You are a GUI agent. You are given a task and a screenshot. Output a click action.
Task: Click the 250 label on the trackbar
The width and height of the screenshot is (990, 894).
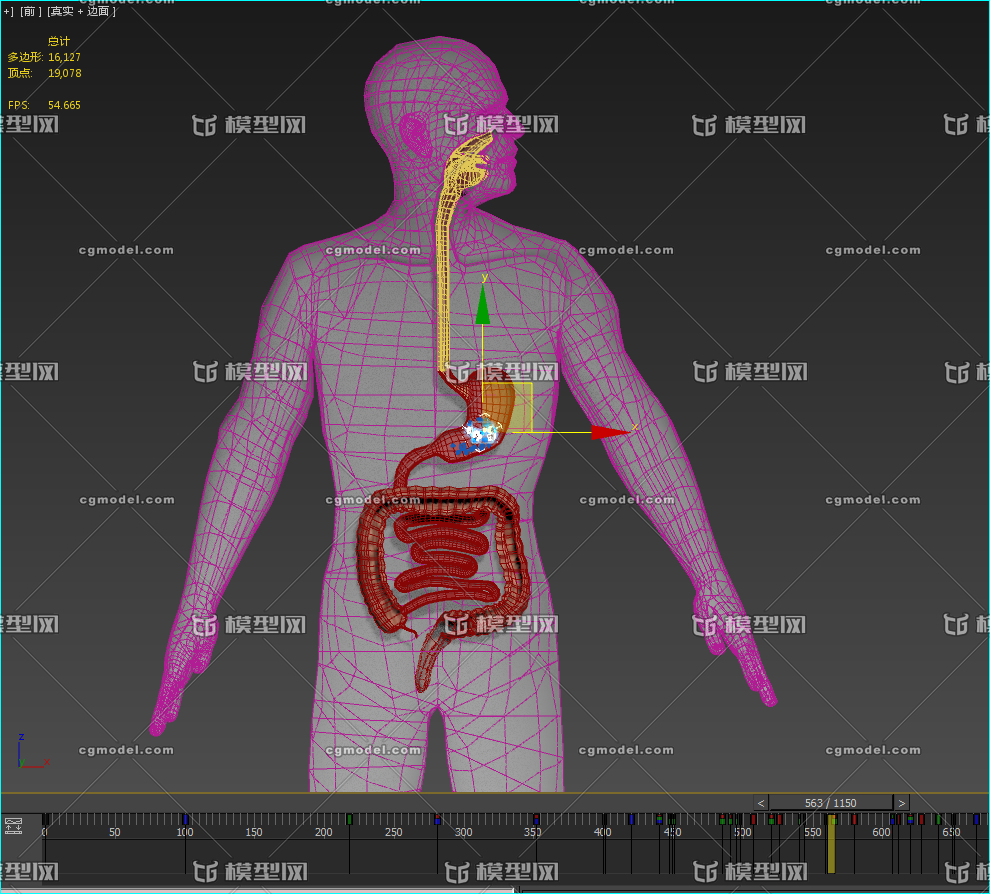(393, 832)
